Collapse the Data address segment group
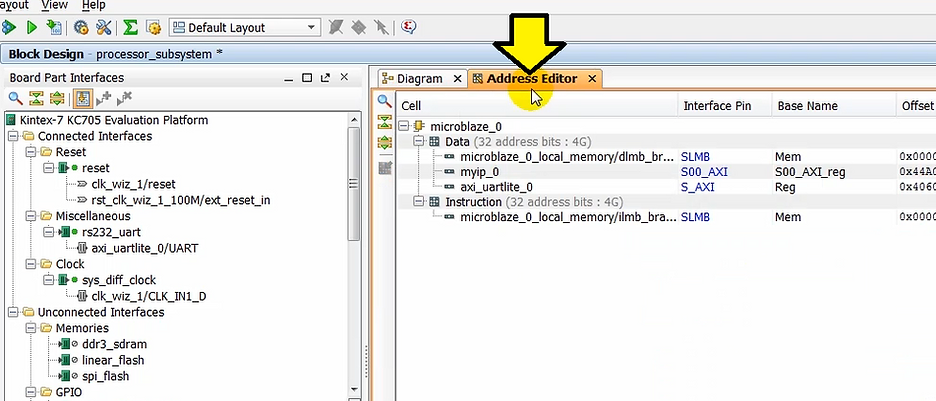The width and height of the screenshot is (936, 401). (x=418, y=142)
